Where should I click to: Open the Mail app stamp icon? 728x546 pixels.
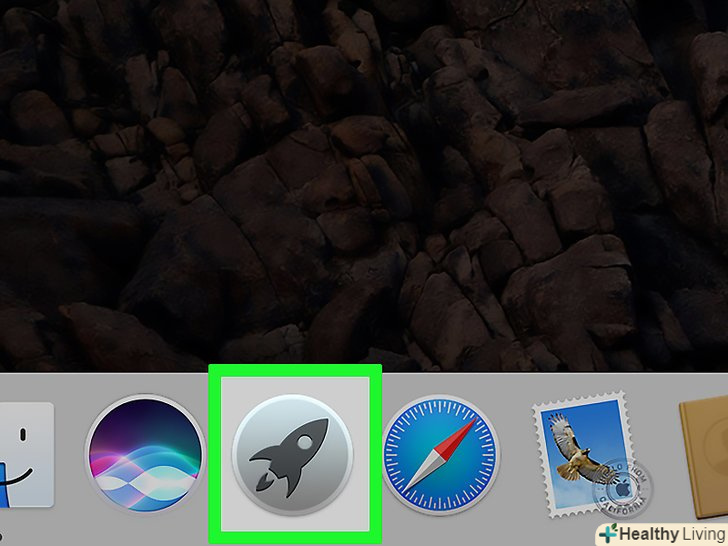pyautogui.click(x=592, y=455)
